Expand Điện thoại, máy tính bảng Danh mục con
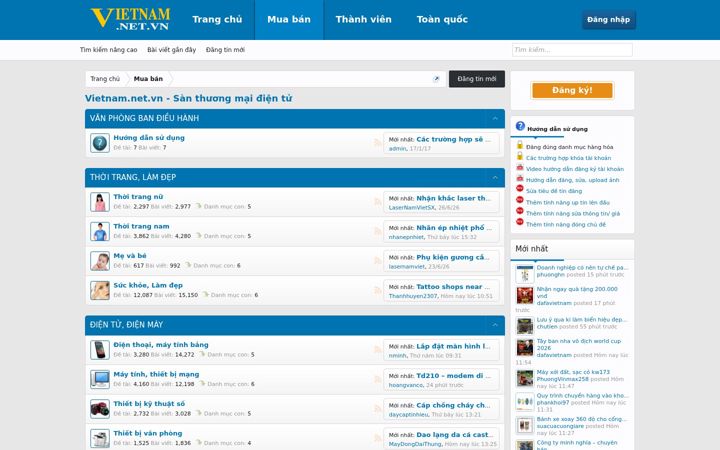Viewport: 720px width, 450px height. [x=226, y=354]
